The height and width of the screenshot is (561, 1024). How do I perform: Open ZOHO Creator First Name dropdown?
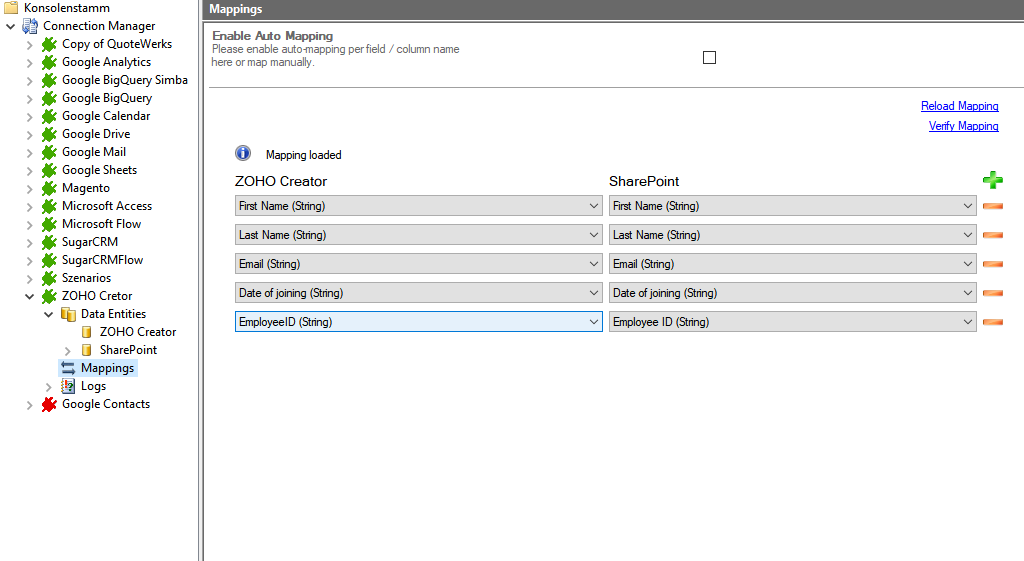[594, 206]
